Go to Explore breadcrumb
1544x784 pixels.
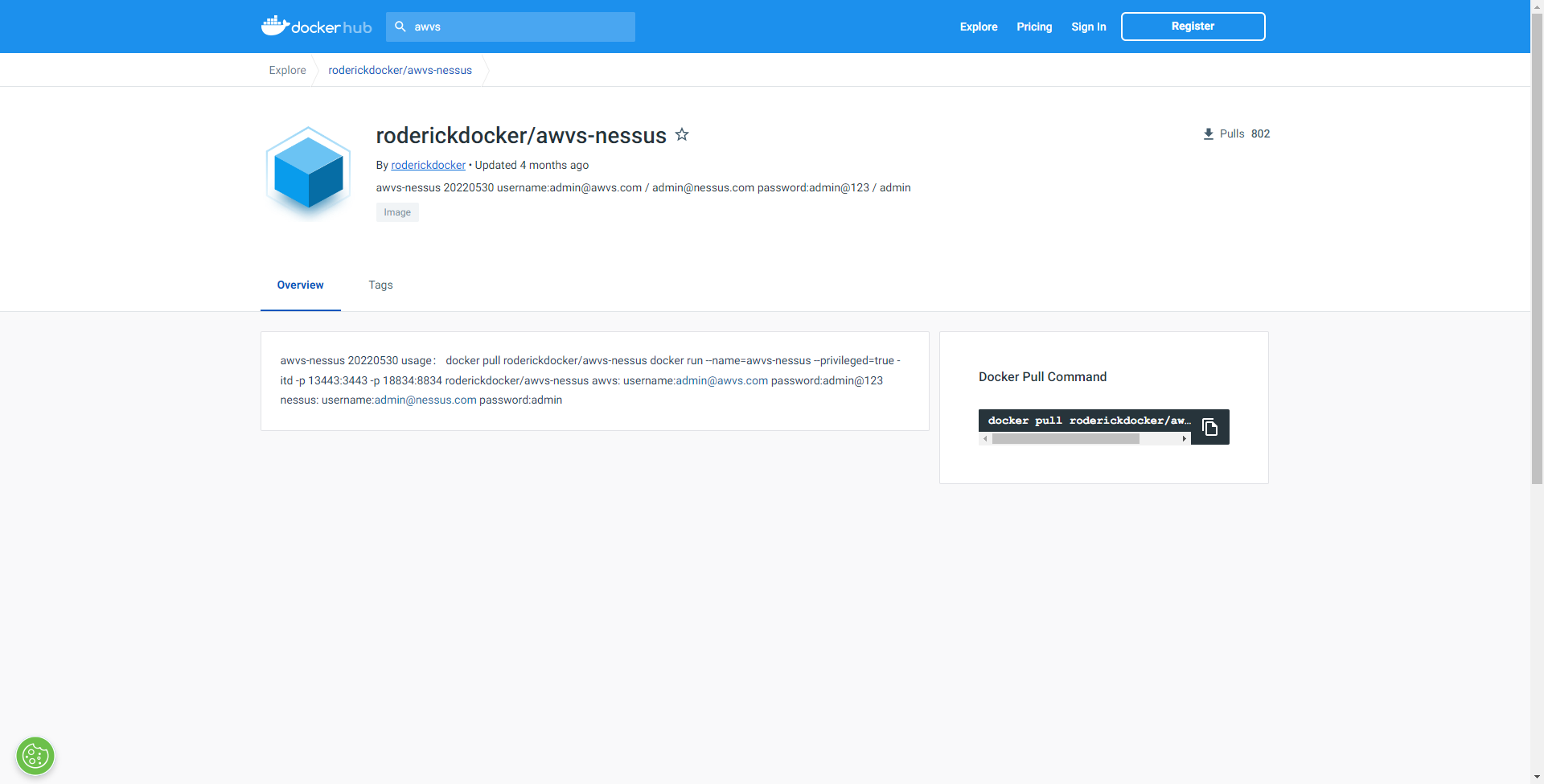(x=287, y=70)
